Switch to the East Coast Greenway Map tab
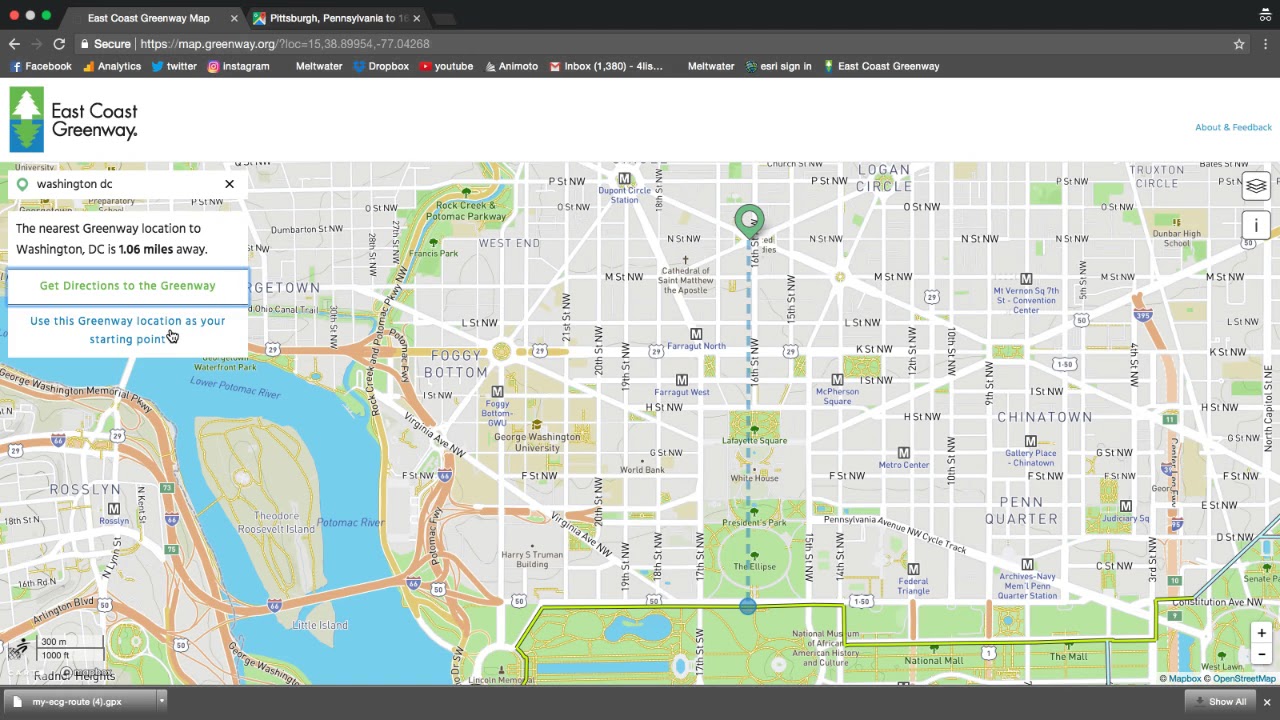This screenshot has width=1280, height=720. pos(148,18)
